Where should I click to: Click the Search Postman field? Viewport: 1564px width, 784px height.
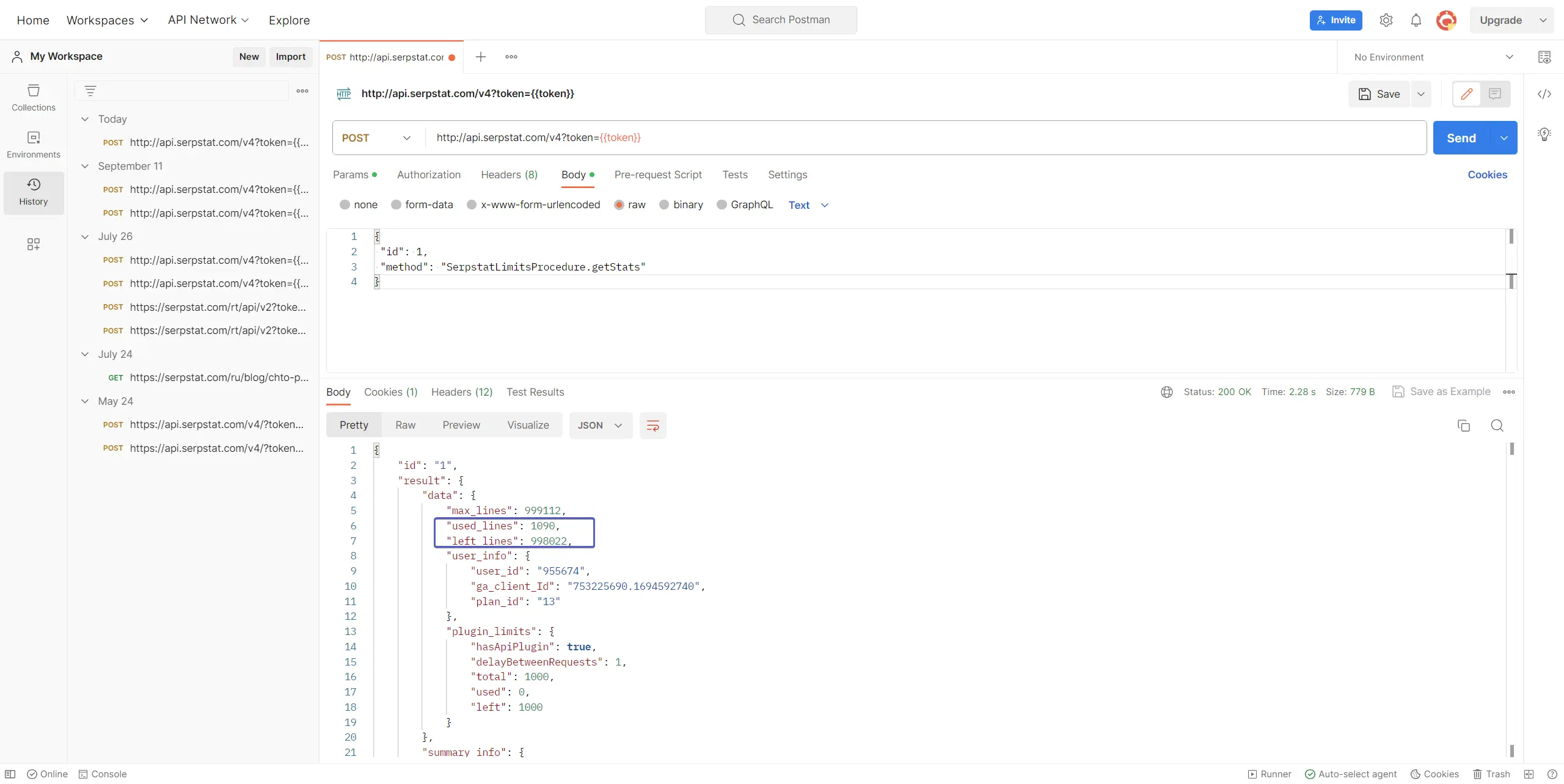coord(781,20)
